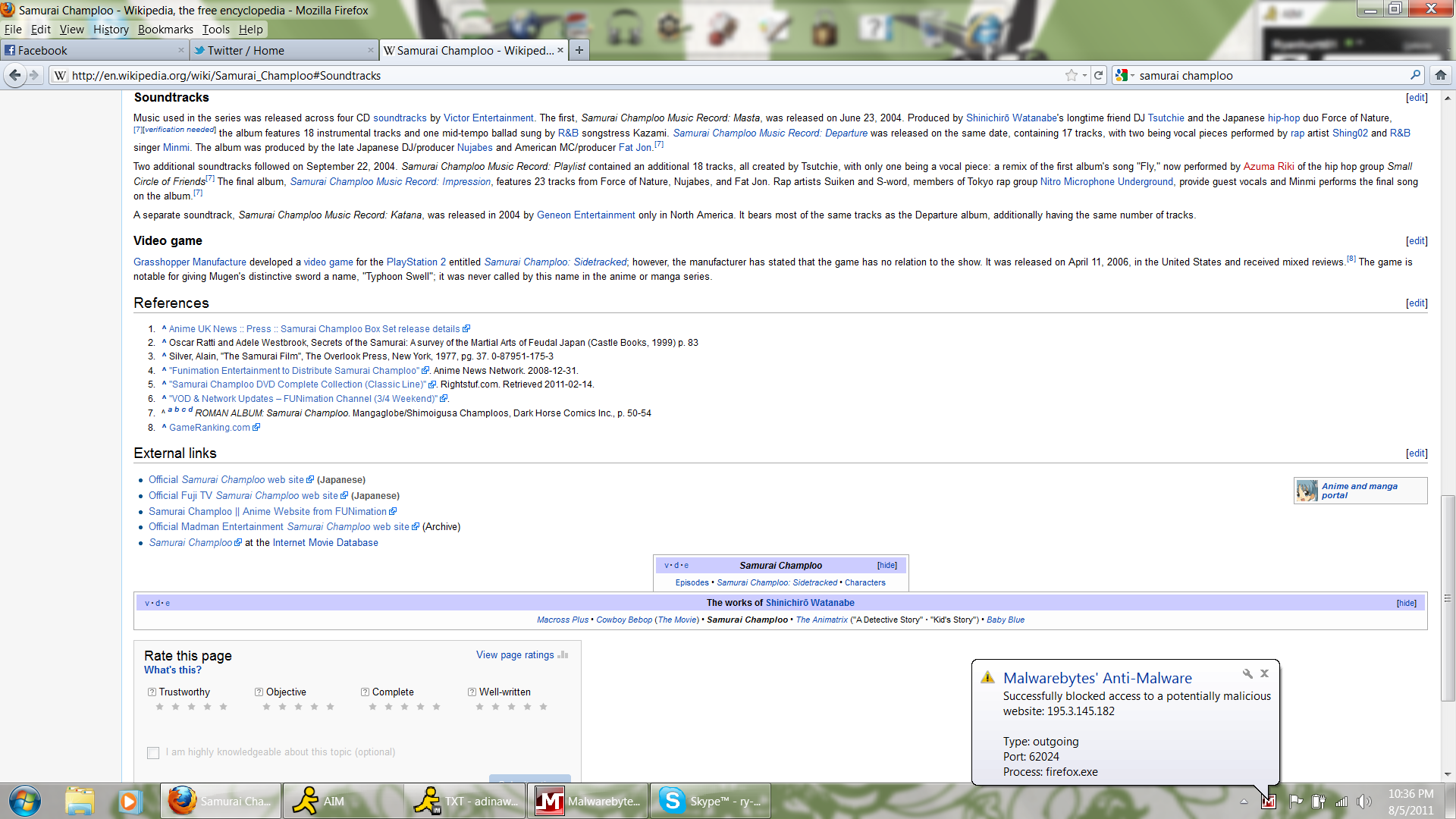Image resolution: width=1456 pixels, height=819 pixels.
Task: Rate Well-written with the fourth star
Action: (x=527, y=707)
